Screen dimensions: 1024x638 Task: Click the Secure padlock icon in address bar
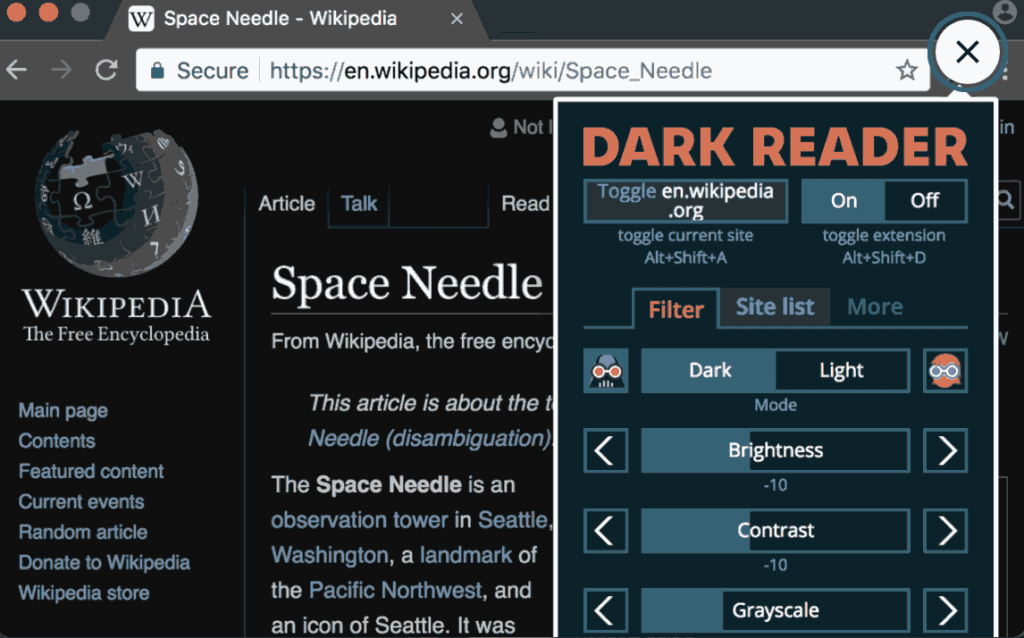click(157, 70)
